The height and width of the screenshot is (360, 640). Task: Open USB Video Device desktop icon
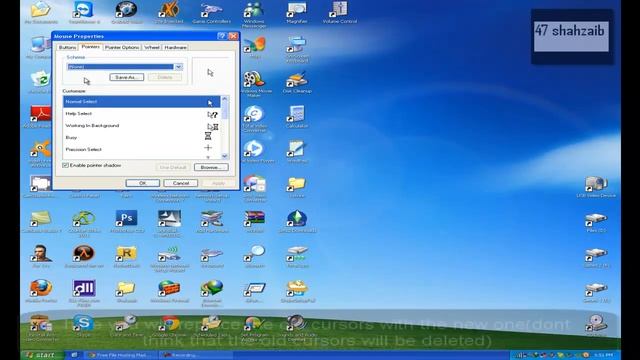click(x=596, y=187)
